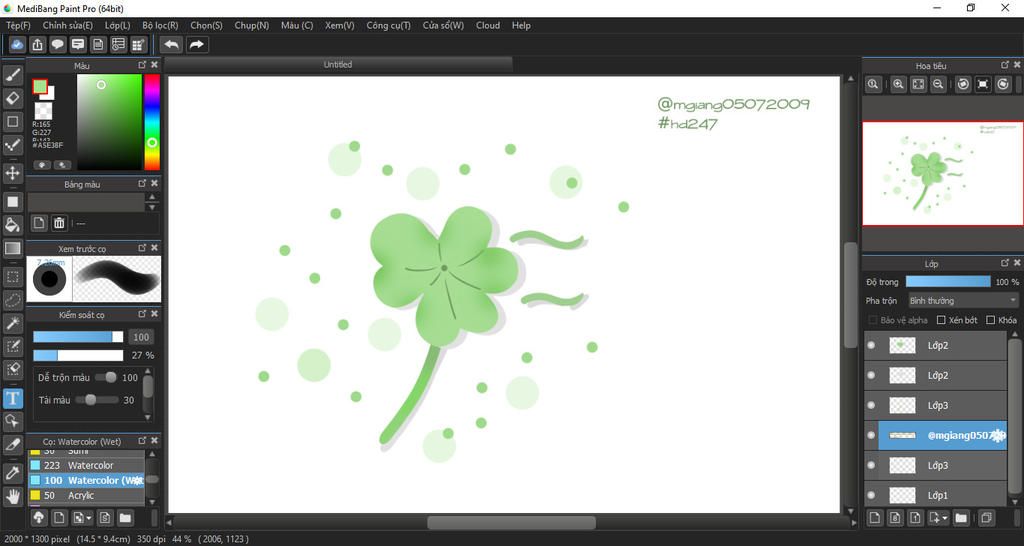Toggle visibility of @mgiang050 text layer
This screenshot has height=546, width=1024.
click(871, 436)
